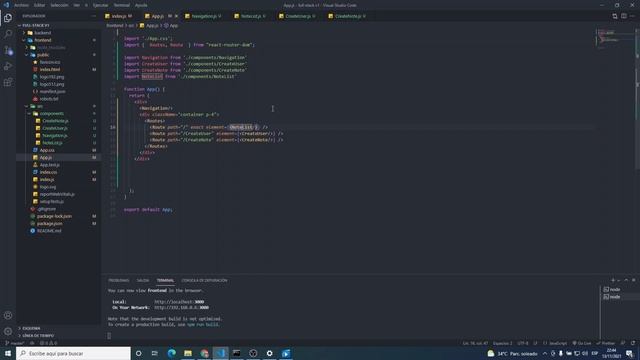640x360 pixels.
Task: Open the Editar menu
Action: tap(40, 5)
